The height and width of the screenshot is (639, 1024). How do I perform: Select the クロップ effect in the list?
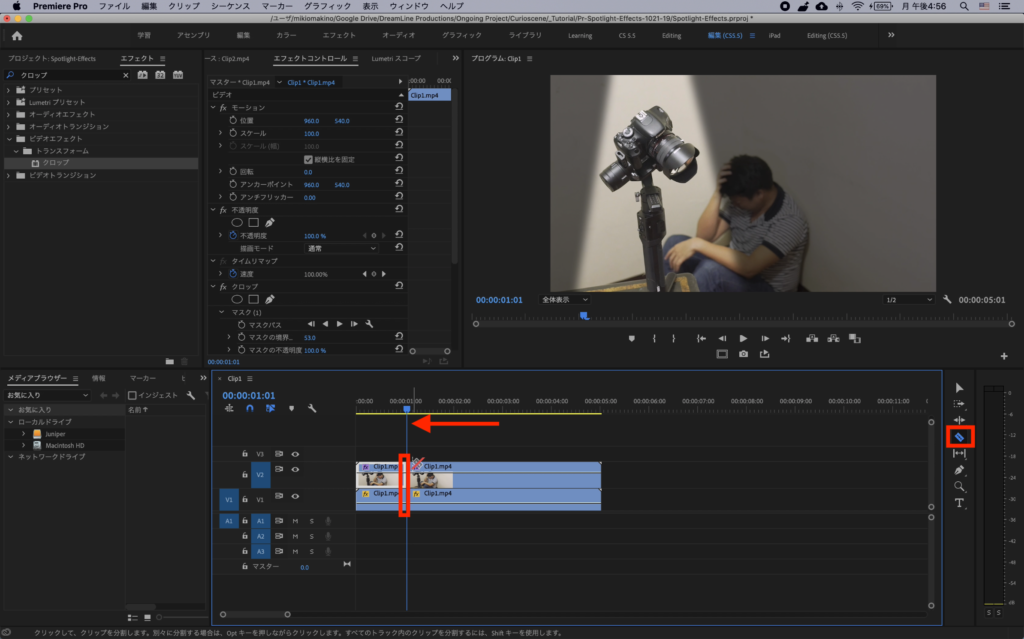click(x=55, y=163)
